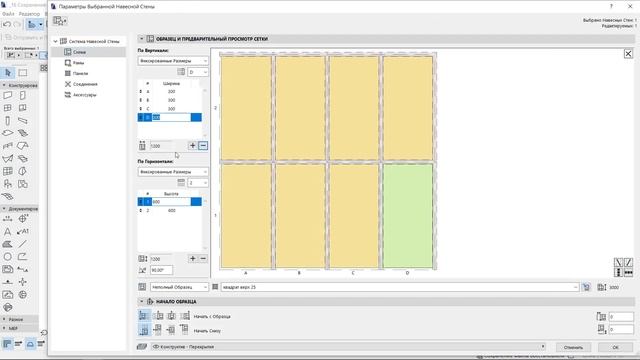Select row 2 height value 600

171,211
